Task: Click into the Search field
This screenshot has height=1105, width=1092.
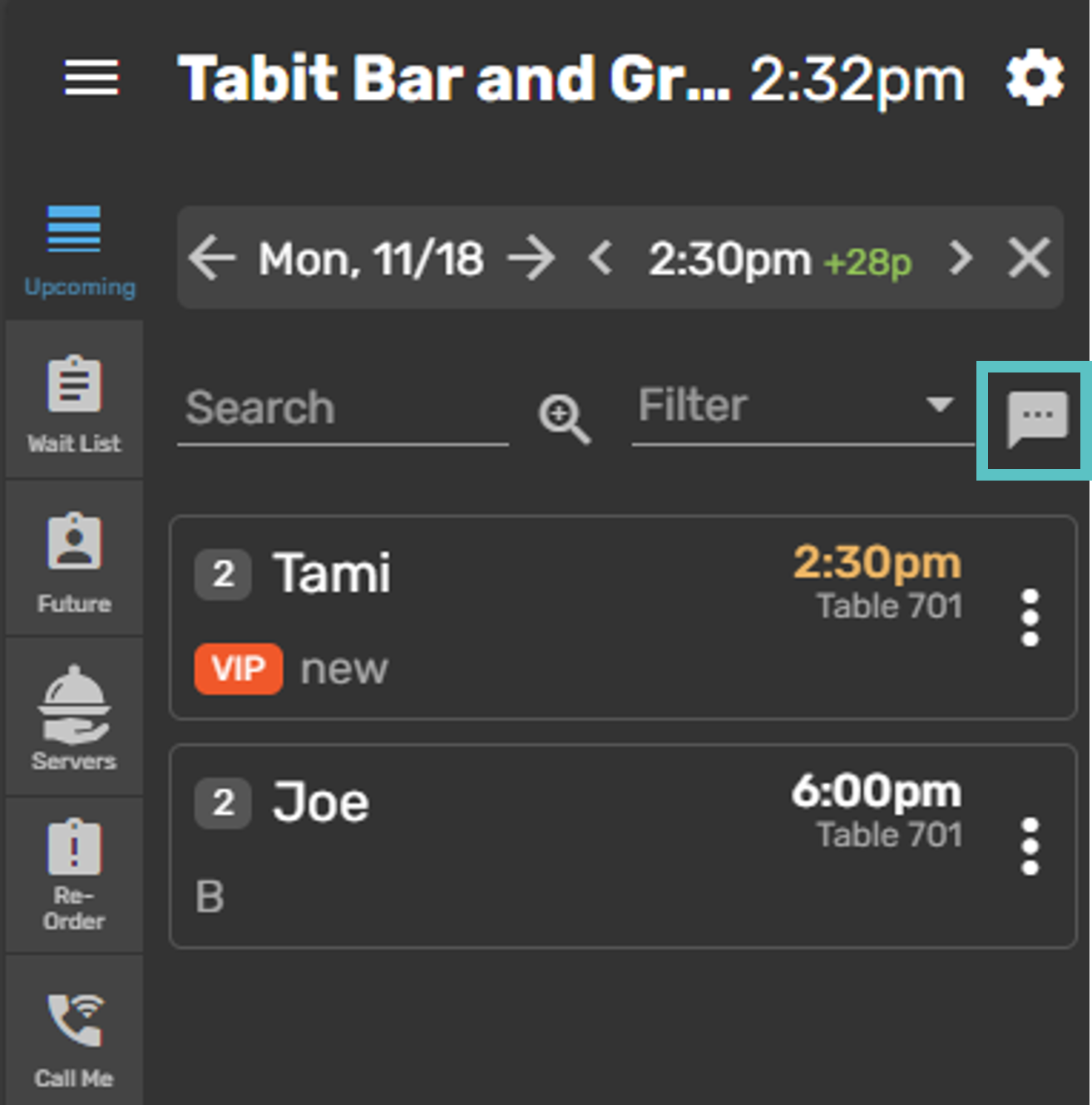Action: pos(342,408)
